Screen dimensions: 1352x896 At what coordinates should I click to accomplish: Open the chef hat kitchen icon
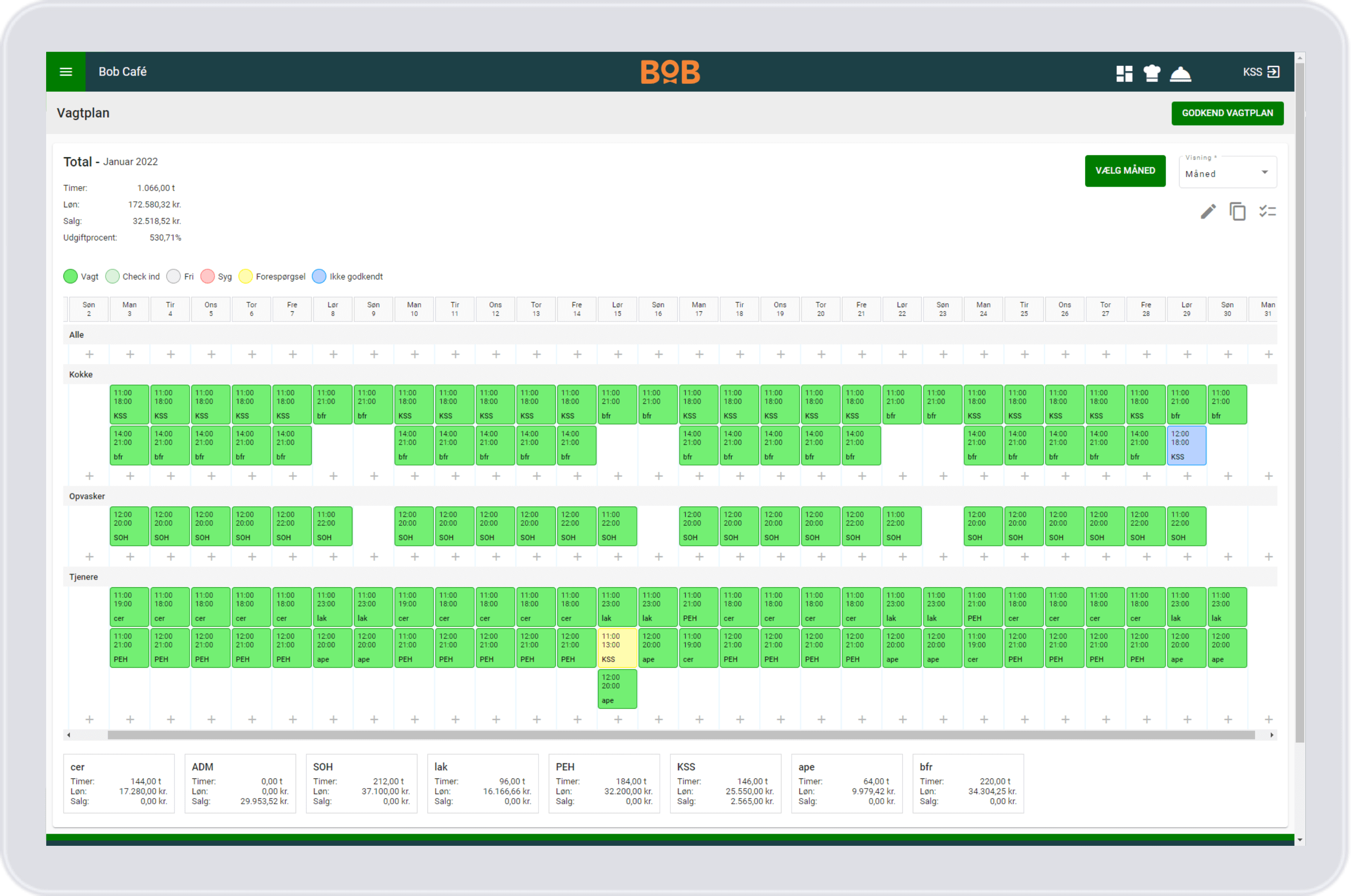click(x=1151, y=73)
